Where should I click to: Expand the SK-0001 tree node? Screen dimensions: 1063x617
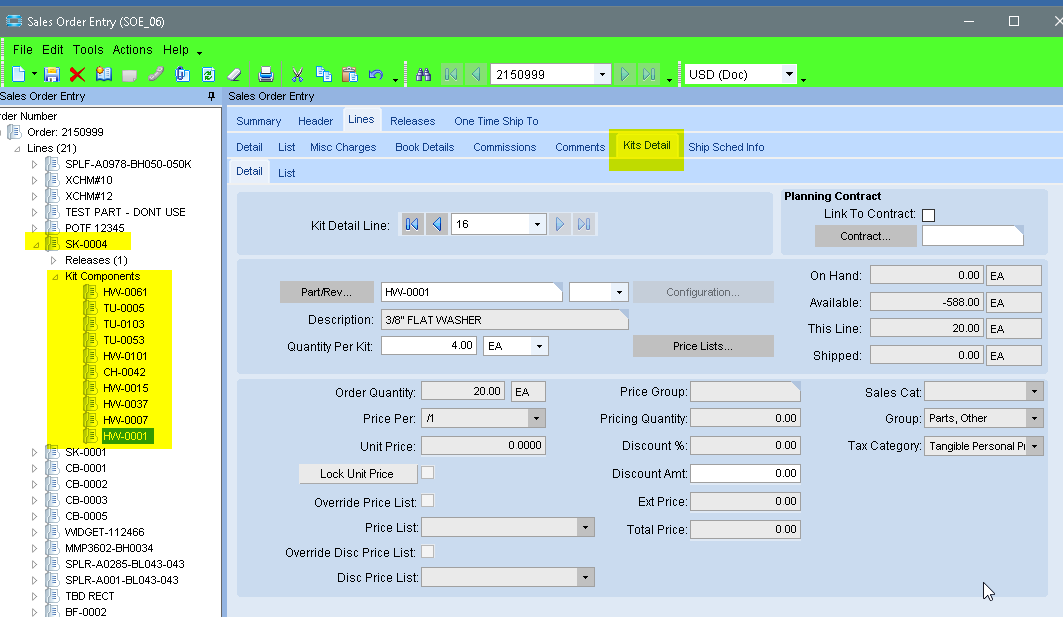click(35, 452)
